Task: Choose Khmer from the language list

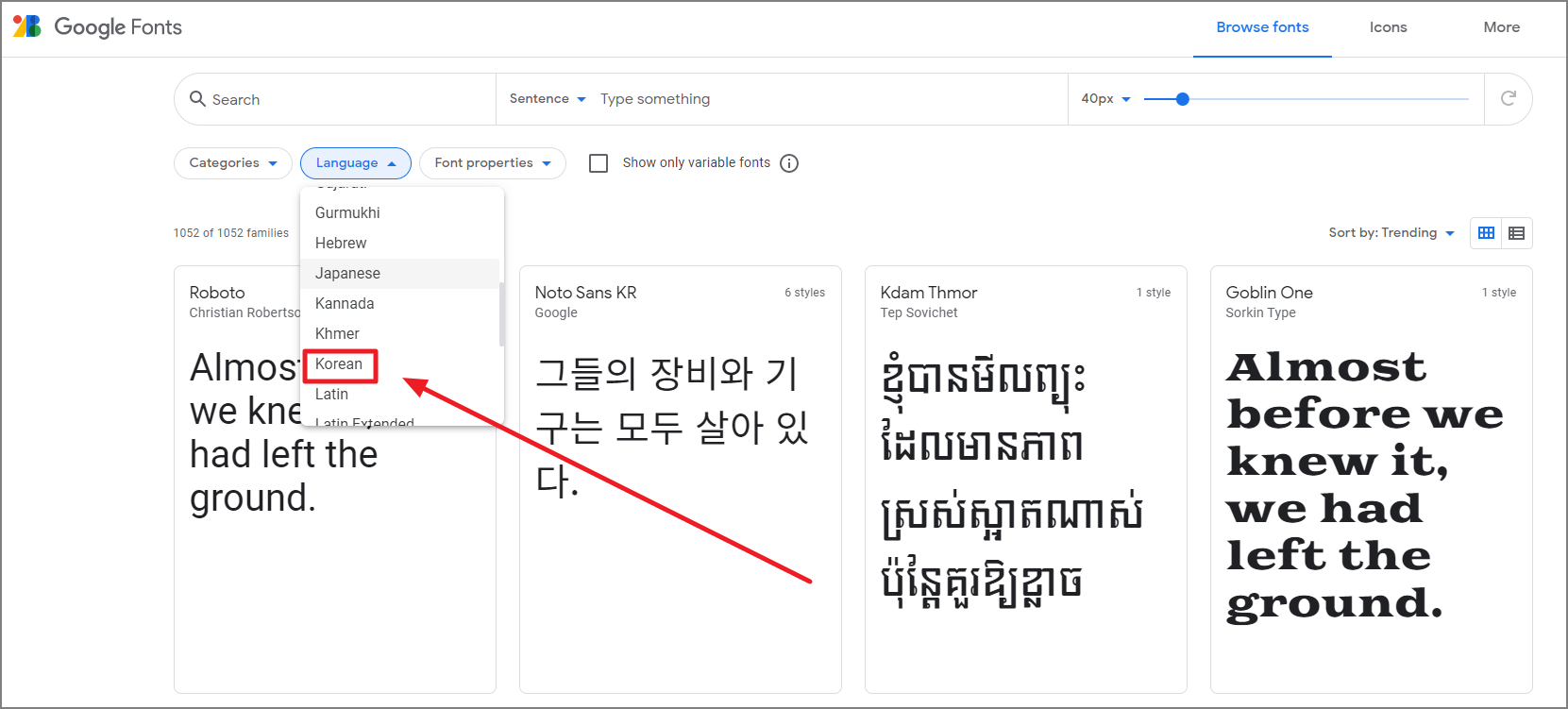Action: click(401, 334)
